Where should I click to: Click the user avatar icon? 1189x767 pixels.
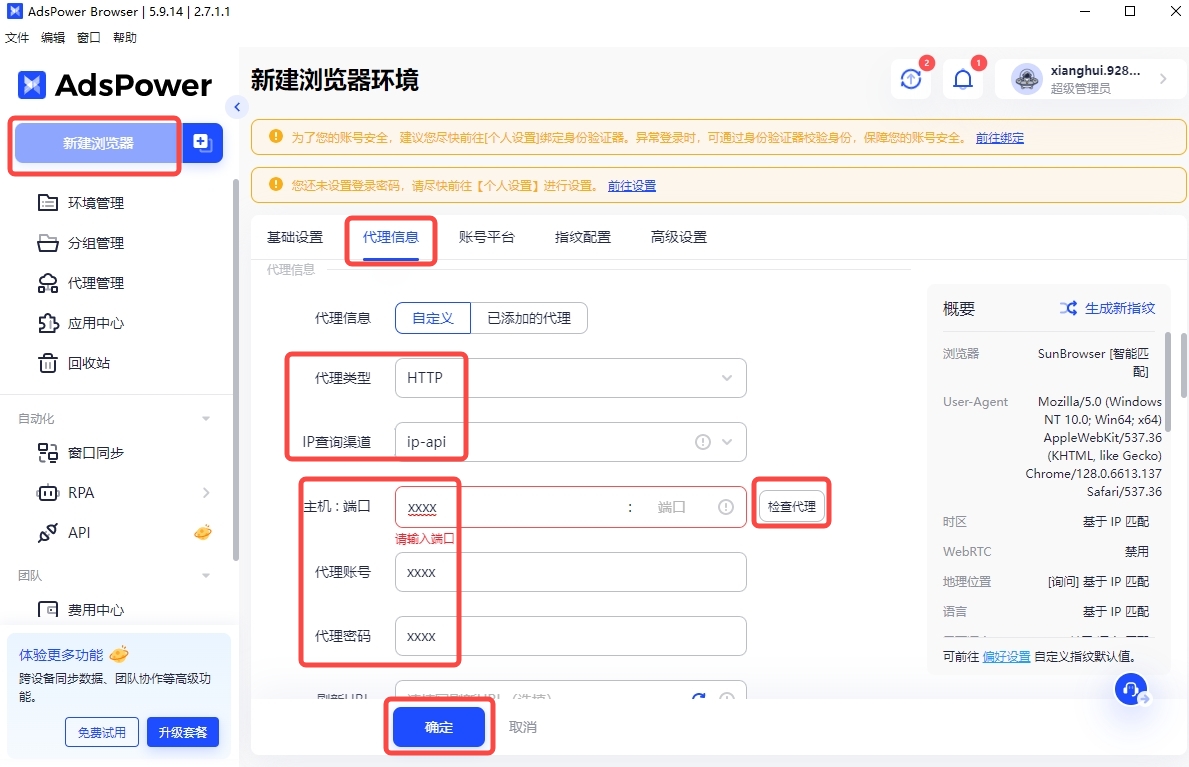click(x=1027, y=79)
